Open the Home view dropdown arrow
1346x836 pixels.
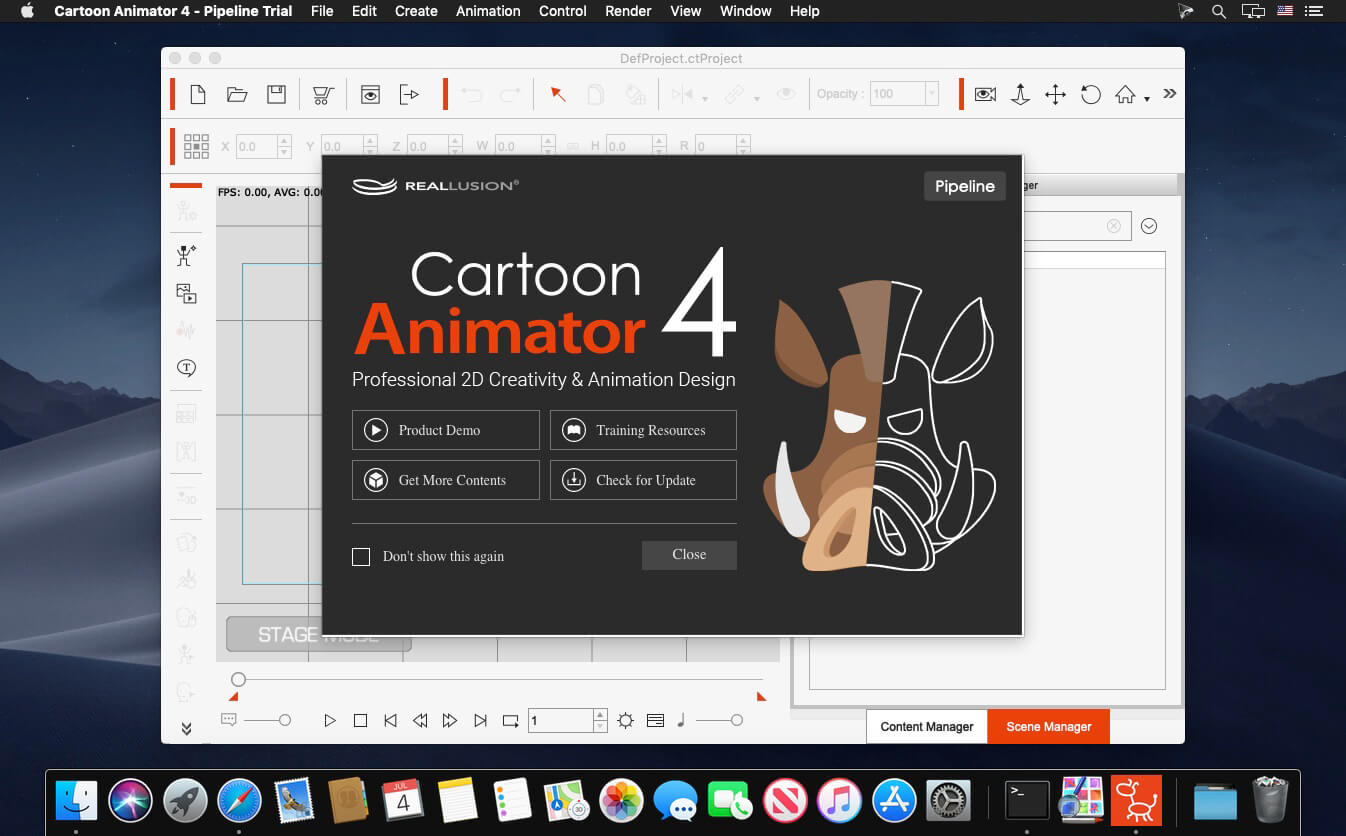pos(1147,98)
